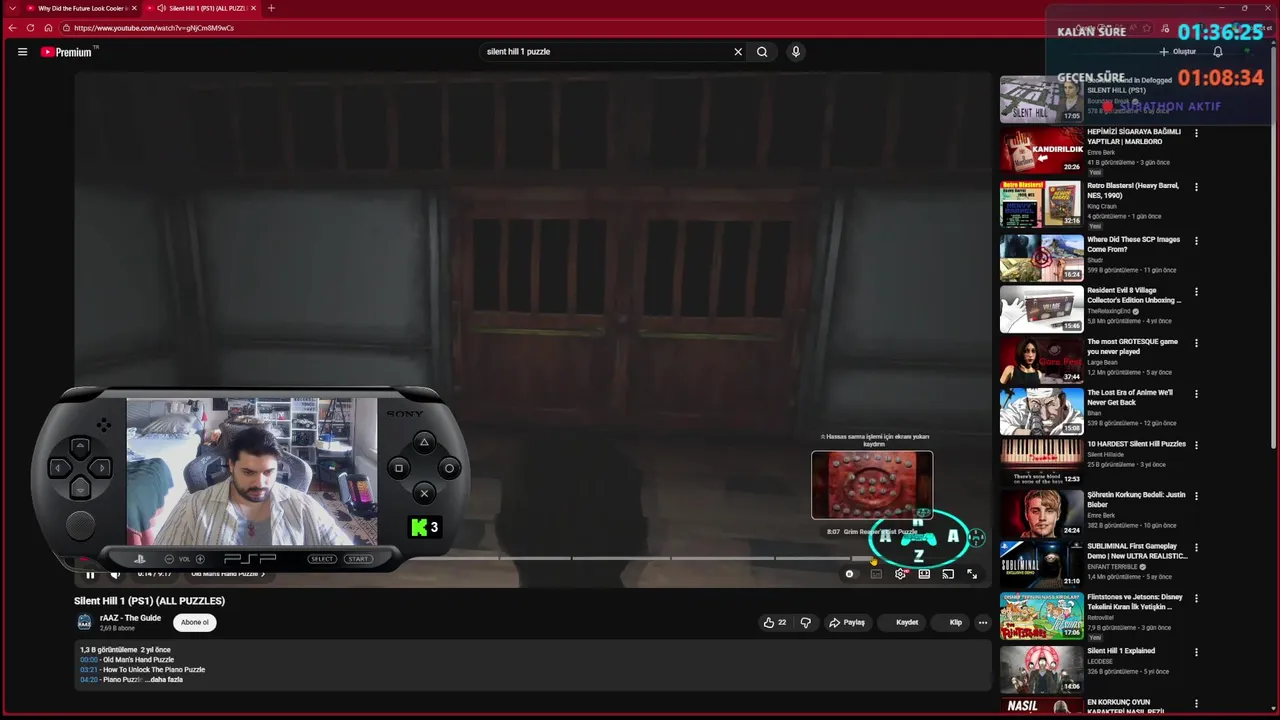Open more actions menu under video
The width and height of the screenshot is (1280, 720).
(983, 622)
